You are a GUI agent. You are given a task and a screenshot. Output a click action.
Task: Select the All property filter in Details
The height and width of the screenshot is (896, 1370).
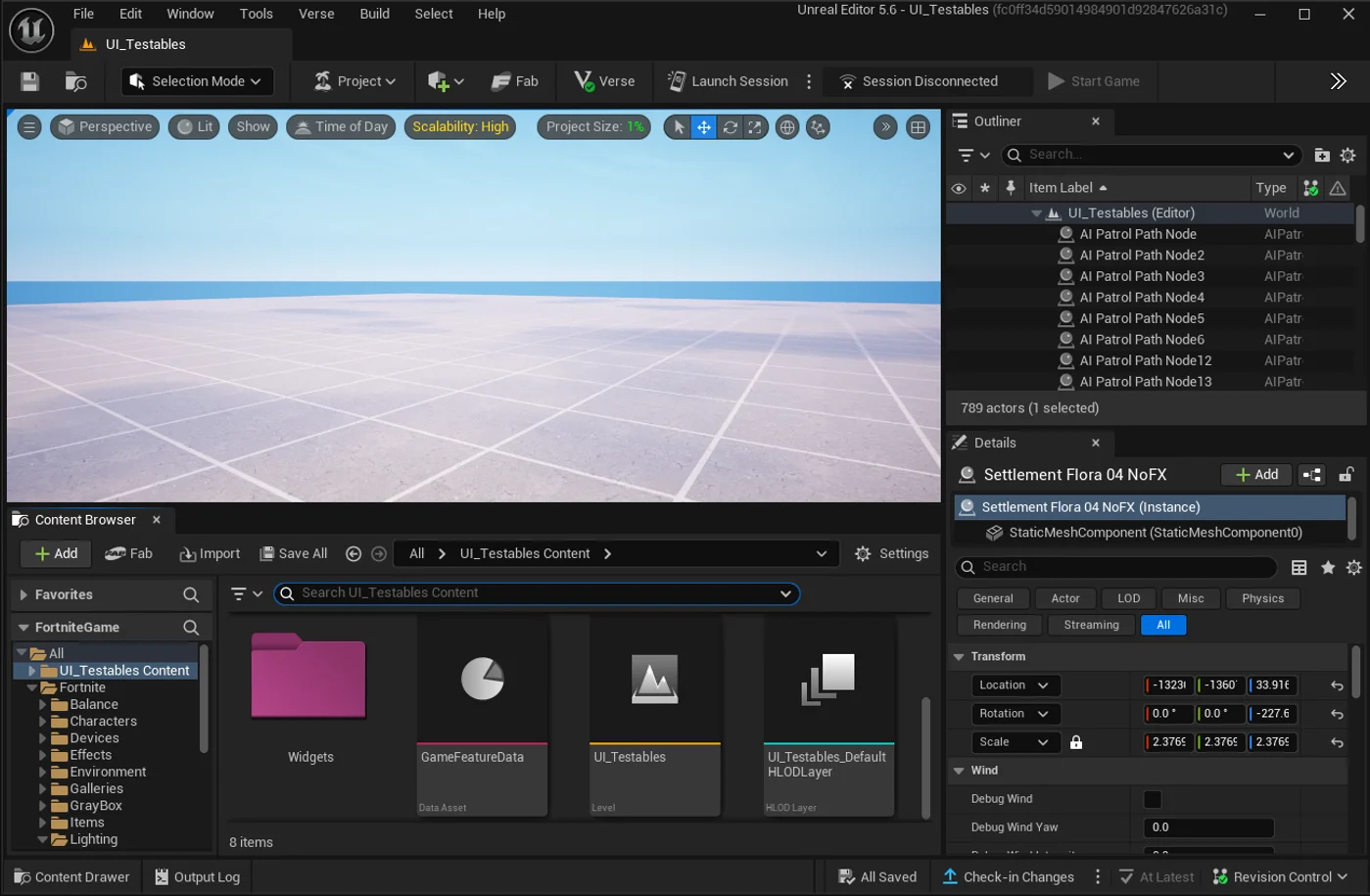(x=1163, y=625)
